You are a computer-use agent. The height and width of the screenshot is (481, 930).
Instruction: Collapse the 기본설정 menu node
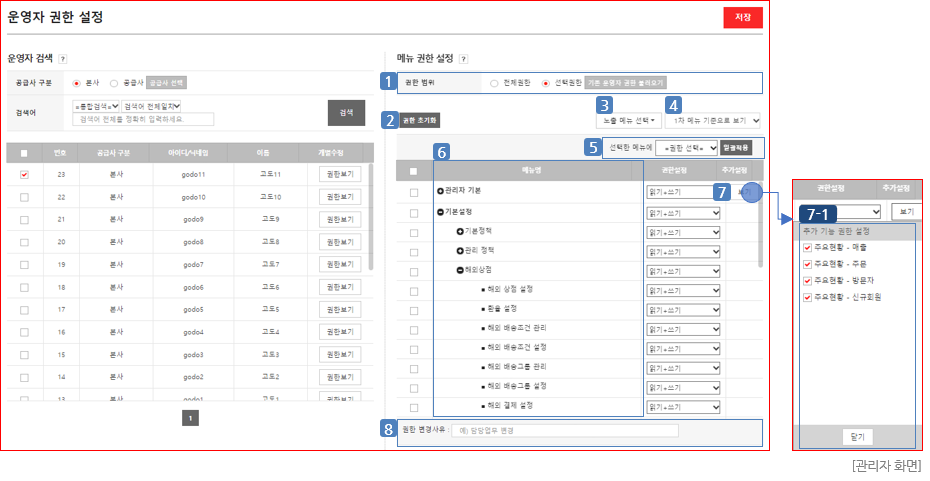pyautogui.click(x=441, y=212)
